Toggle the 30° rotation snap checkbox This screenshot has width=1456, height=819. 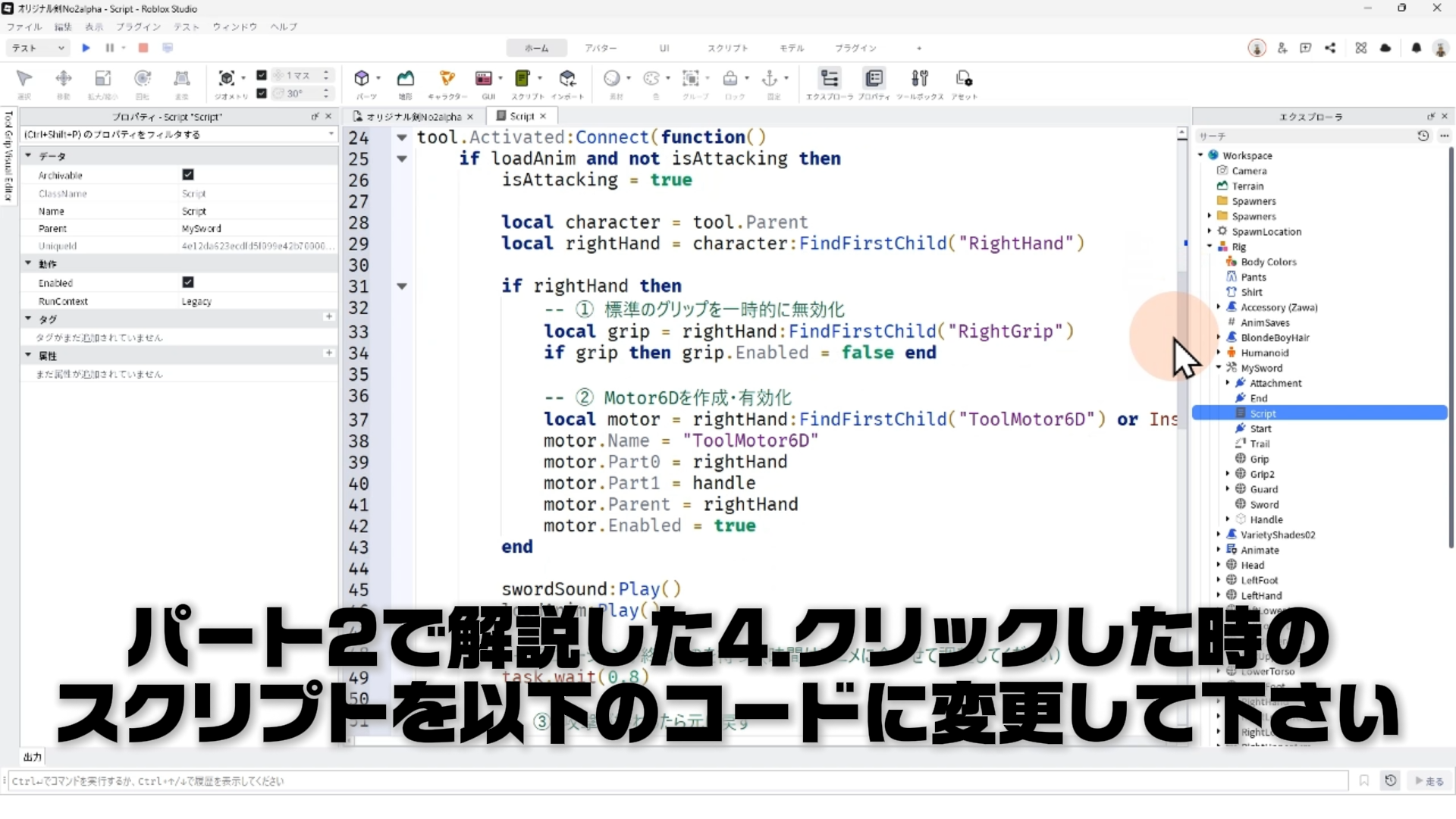262,93
